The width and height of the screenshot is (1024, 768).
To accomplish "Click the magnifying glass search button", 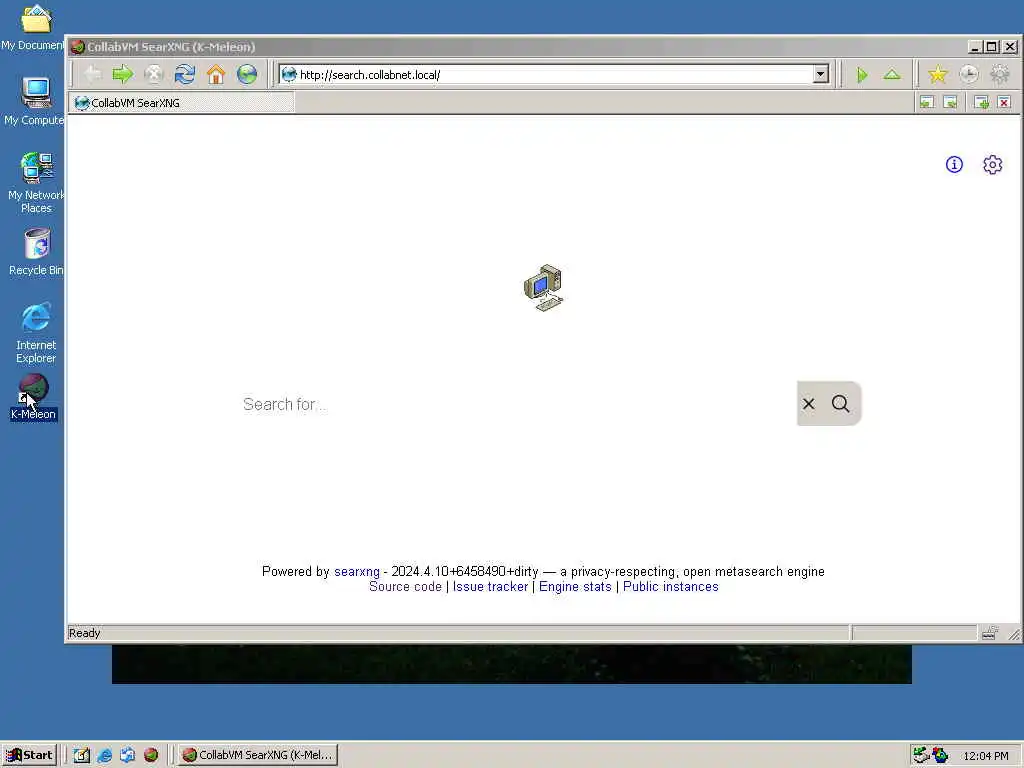I will [x=841, y=404].
